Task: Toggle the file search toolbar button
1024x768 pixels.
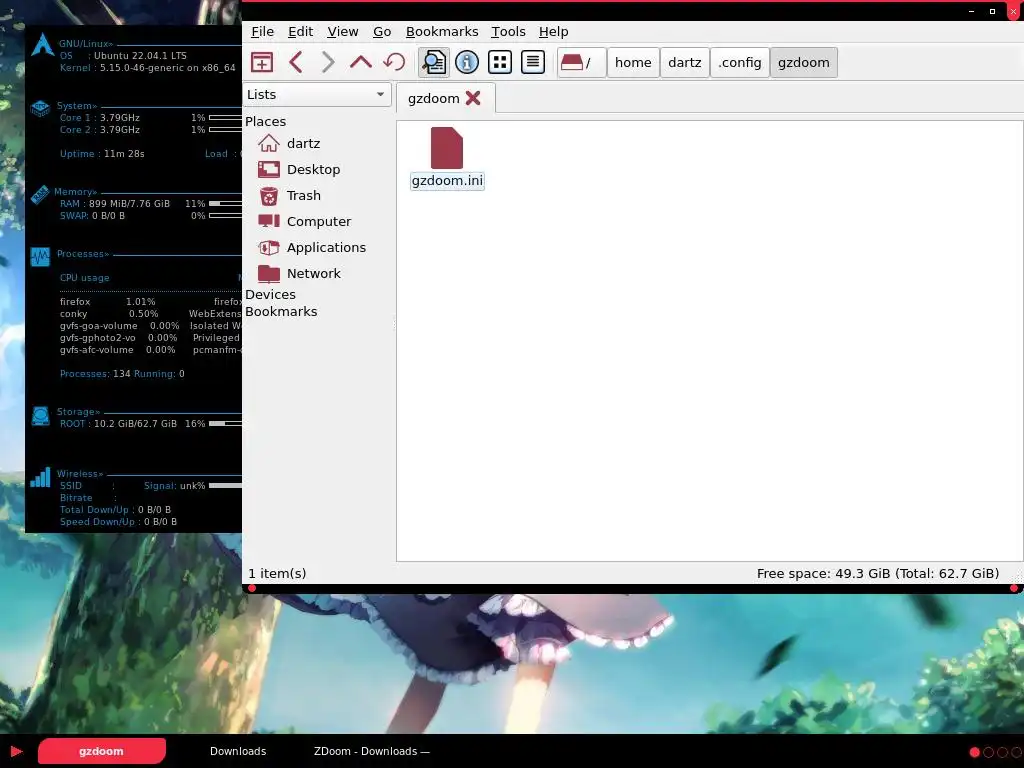Action: (x=434, y=62)
